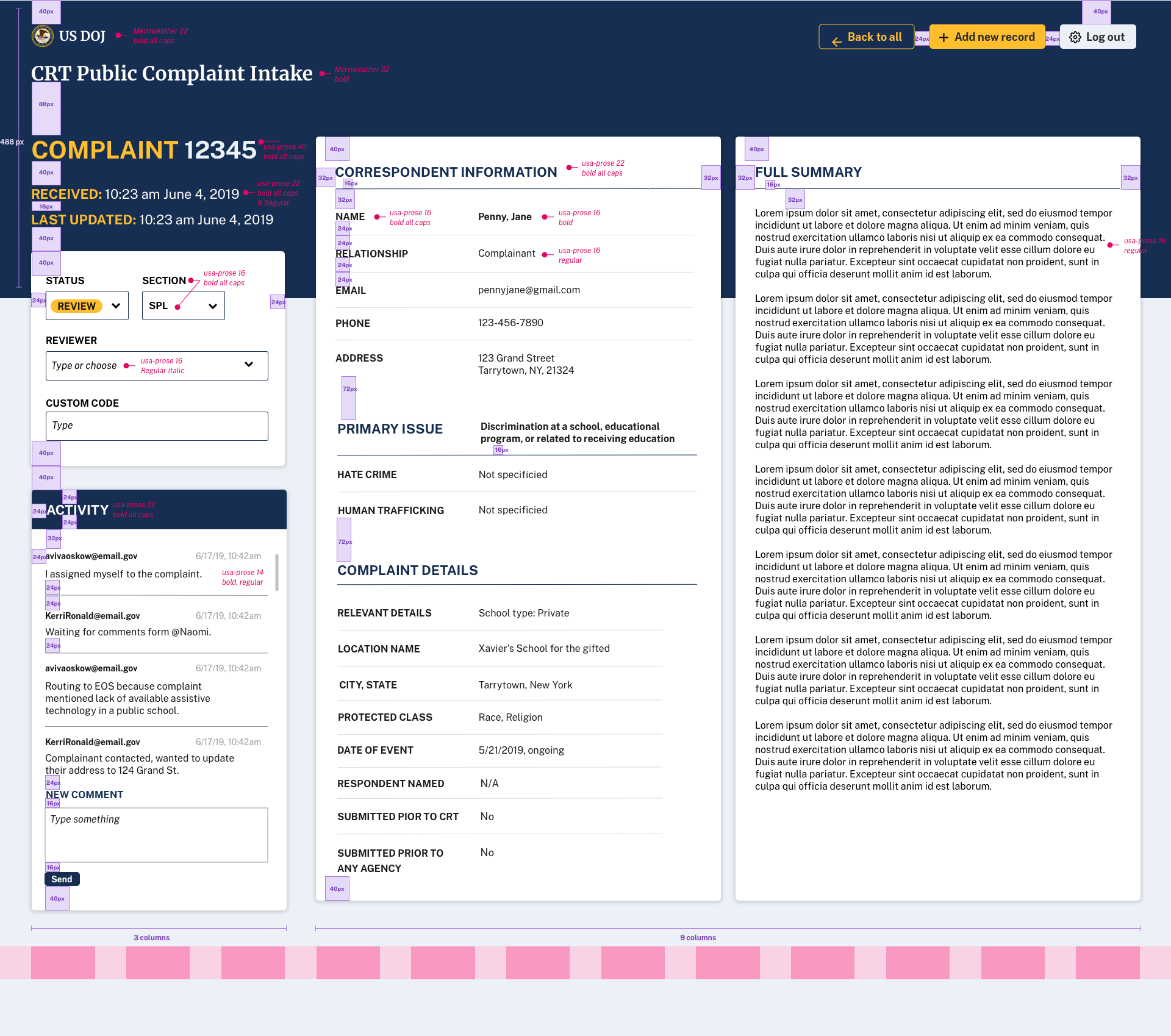Click Tarrytown, New York value
1171x1036 pixels.
(x=526, y=685)
